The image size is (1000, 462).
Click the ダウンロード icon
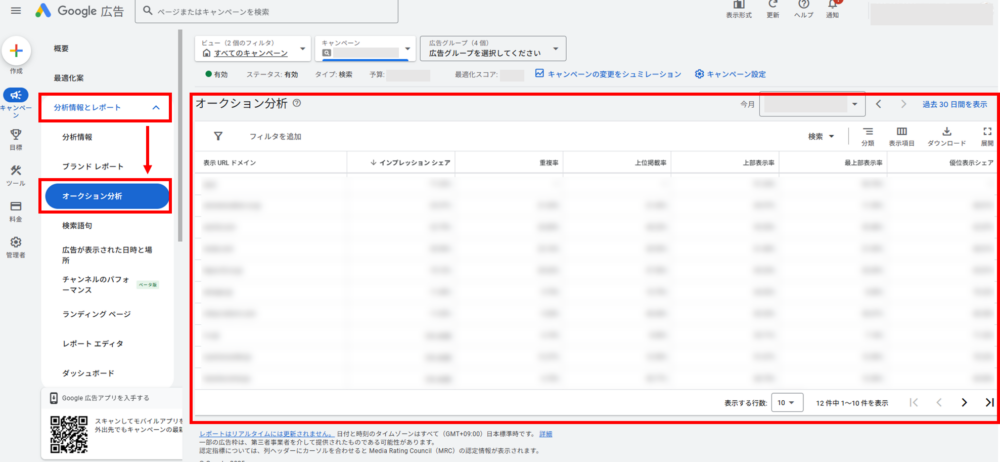pyautogui.click(x=946, y=132)
